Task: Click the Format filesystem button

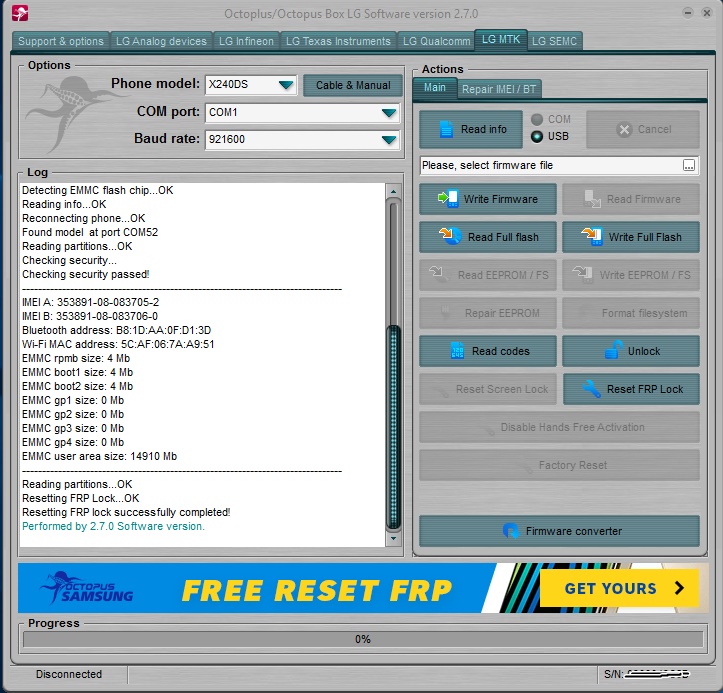Action: 631,313
